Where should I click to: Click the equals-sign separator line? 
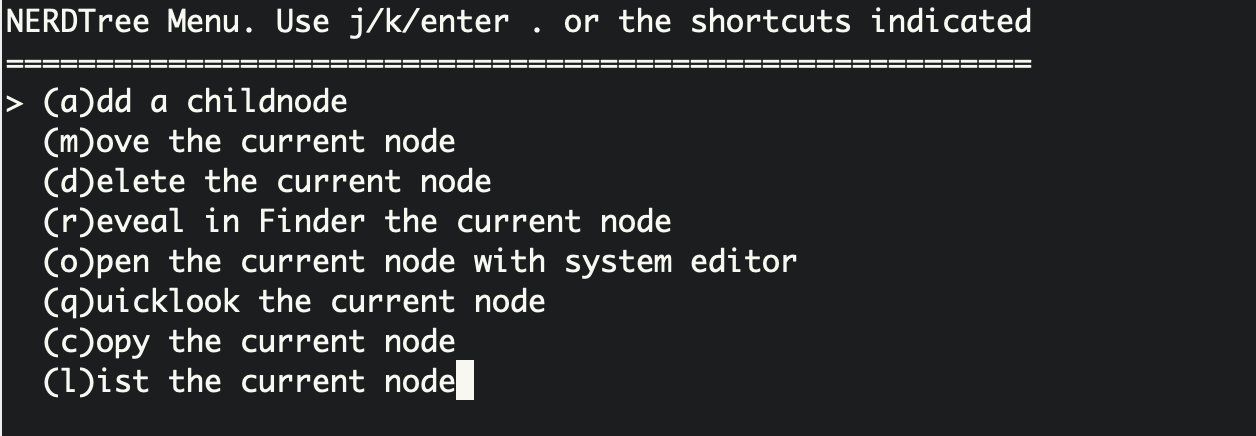coord(519,64)
